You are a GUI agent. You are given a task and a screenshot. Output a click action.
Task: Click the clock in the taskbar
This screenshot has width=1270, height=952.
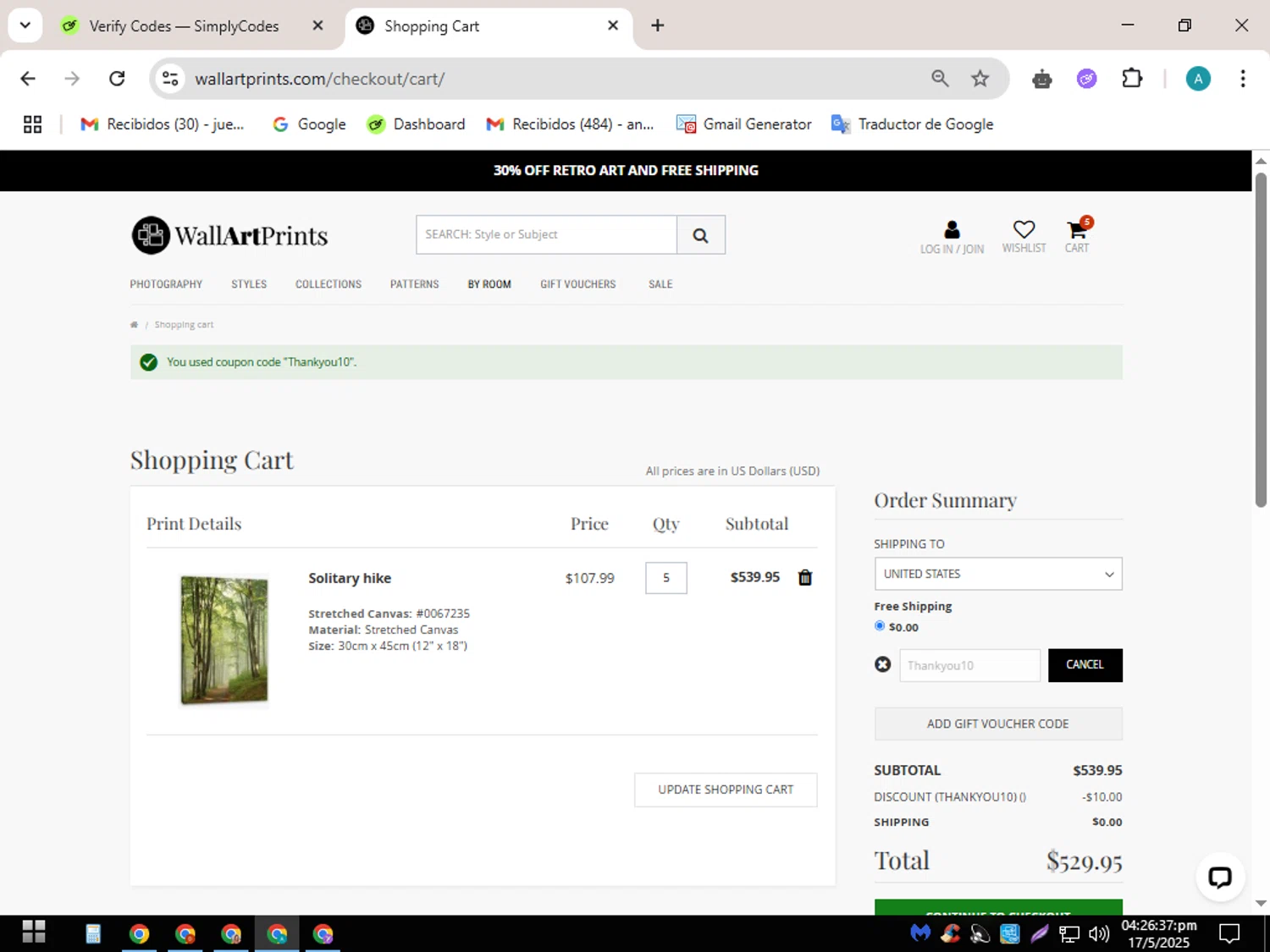pyautogui.click(x=1158, y=933)
